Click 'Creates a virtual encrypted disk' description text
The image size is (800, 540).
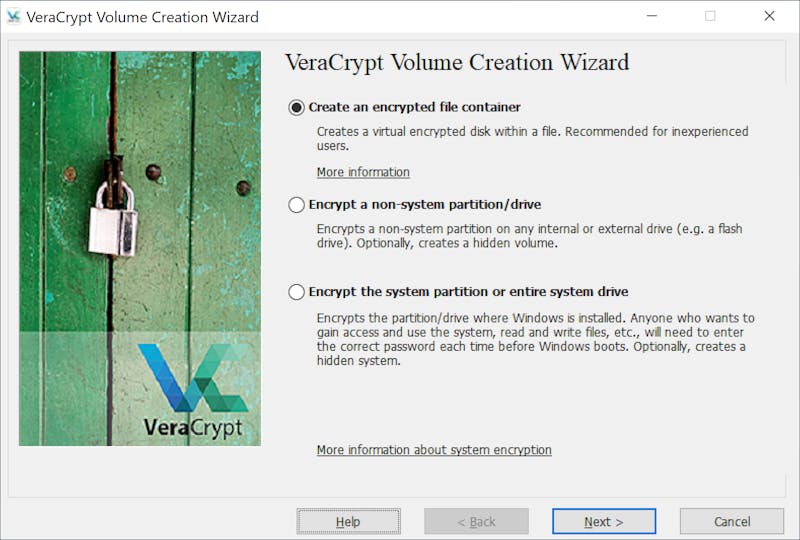tap(532, 138)
